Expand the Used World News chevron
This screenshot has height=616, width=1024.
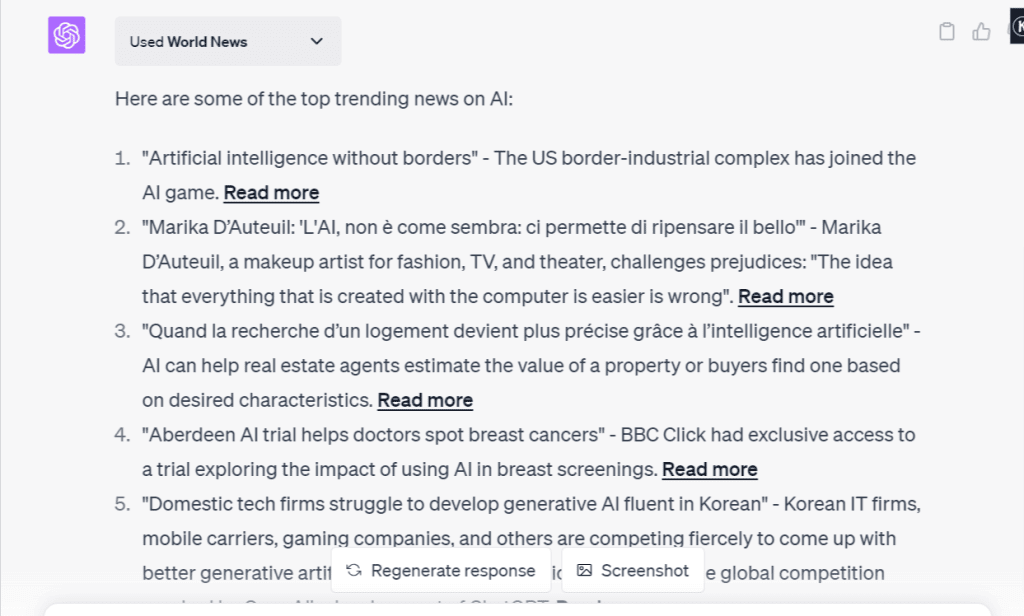[317, 41]
